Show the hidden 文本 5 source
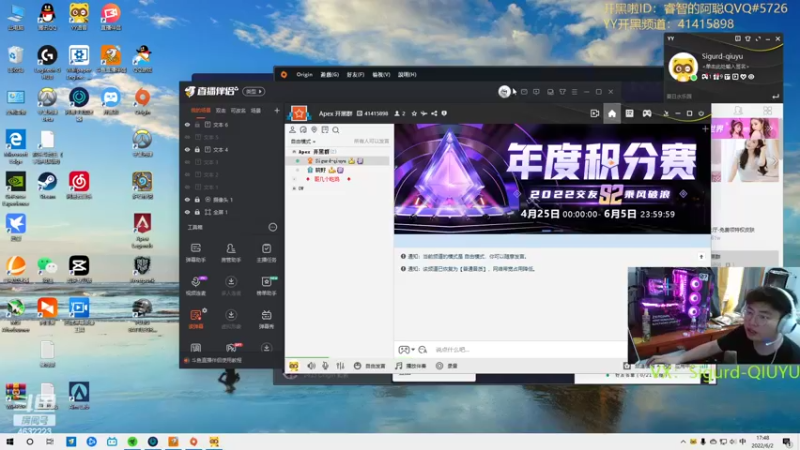The height and width of the screenshot is (450, 800). tap(187, 137)
